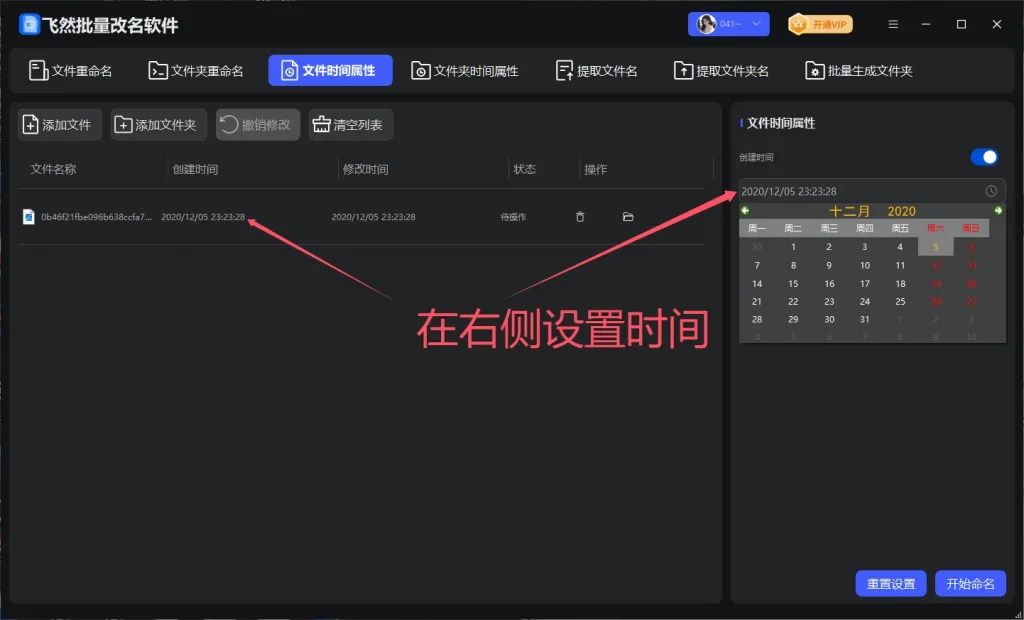Switch to 提取文件夹名 tab
1024x620 pixels.
click(x=722, y=71)
